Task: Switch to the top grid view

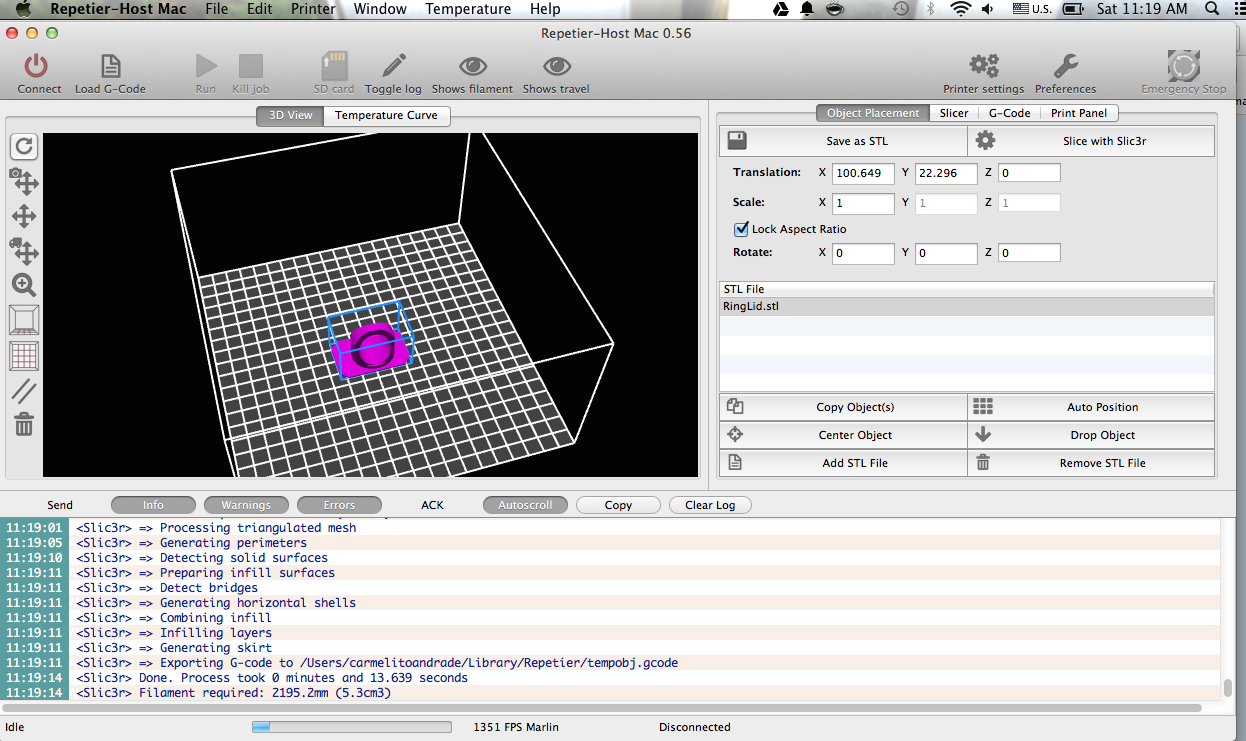Action: tap(24, 355)
